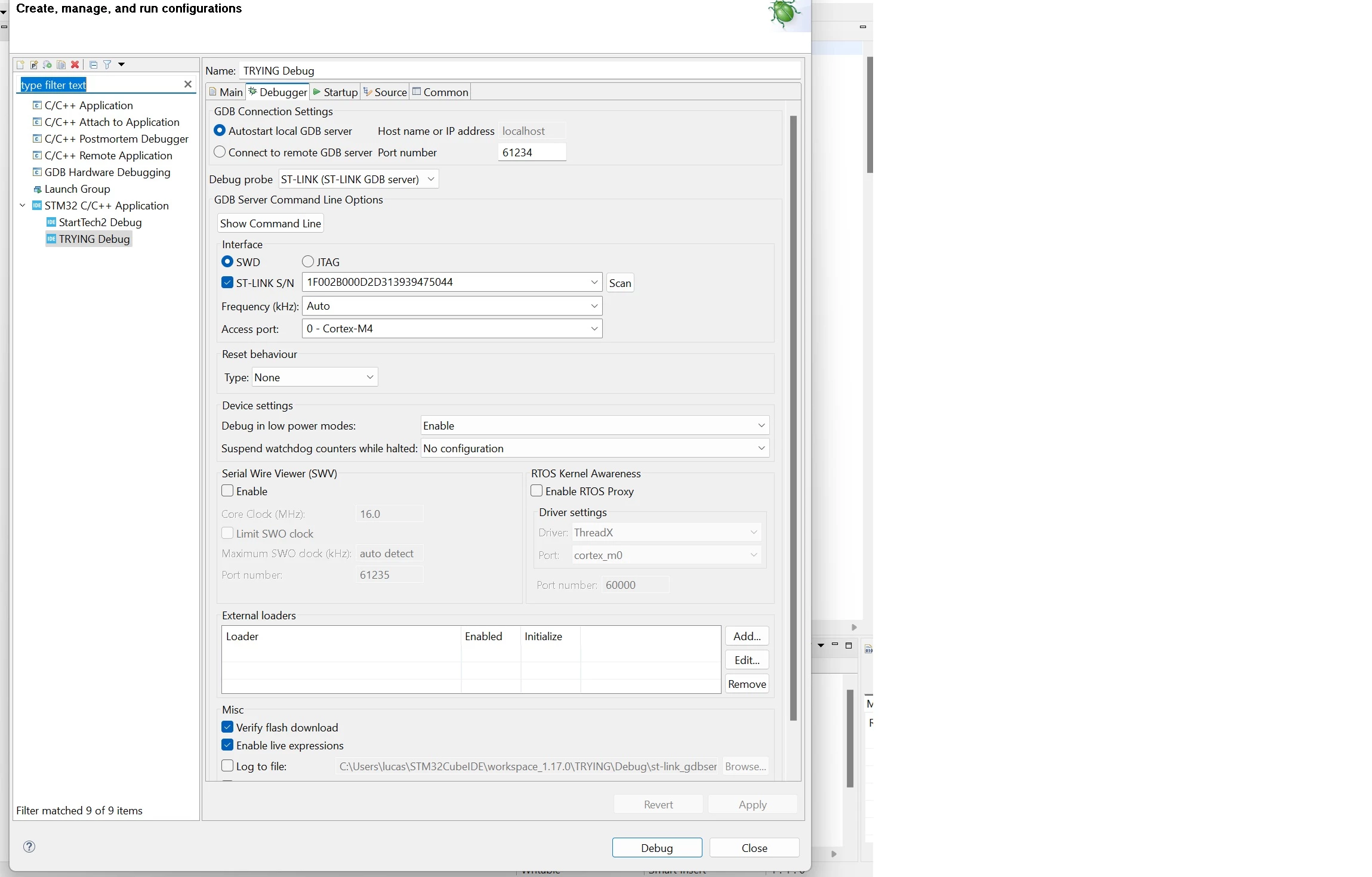Click Remove for external loaders
Screen dimensions: 1372x877
[747, 684]
